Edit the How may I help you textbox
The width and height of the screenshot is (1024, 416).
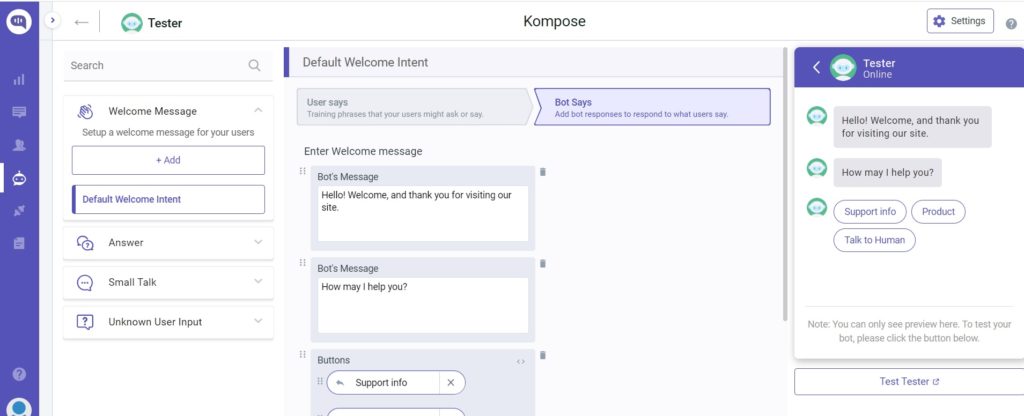423,305
